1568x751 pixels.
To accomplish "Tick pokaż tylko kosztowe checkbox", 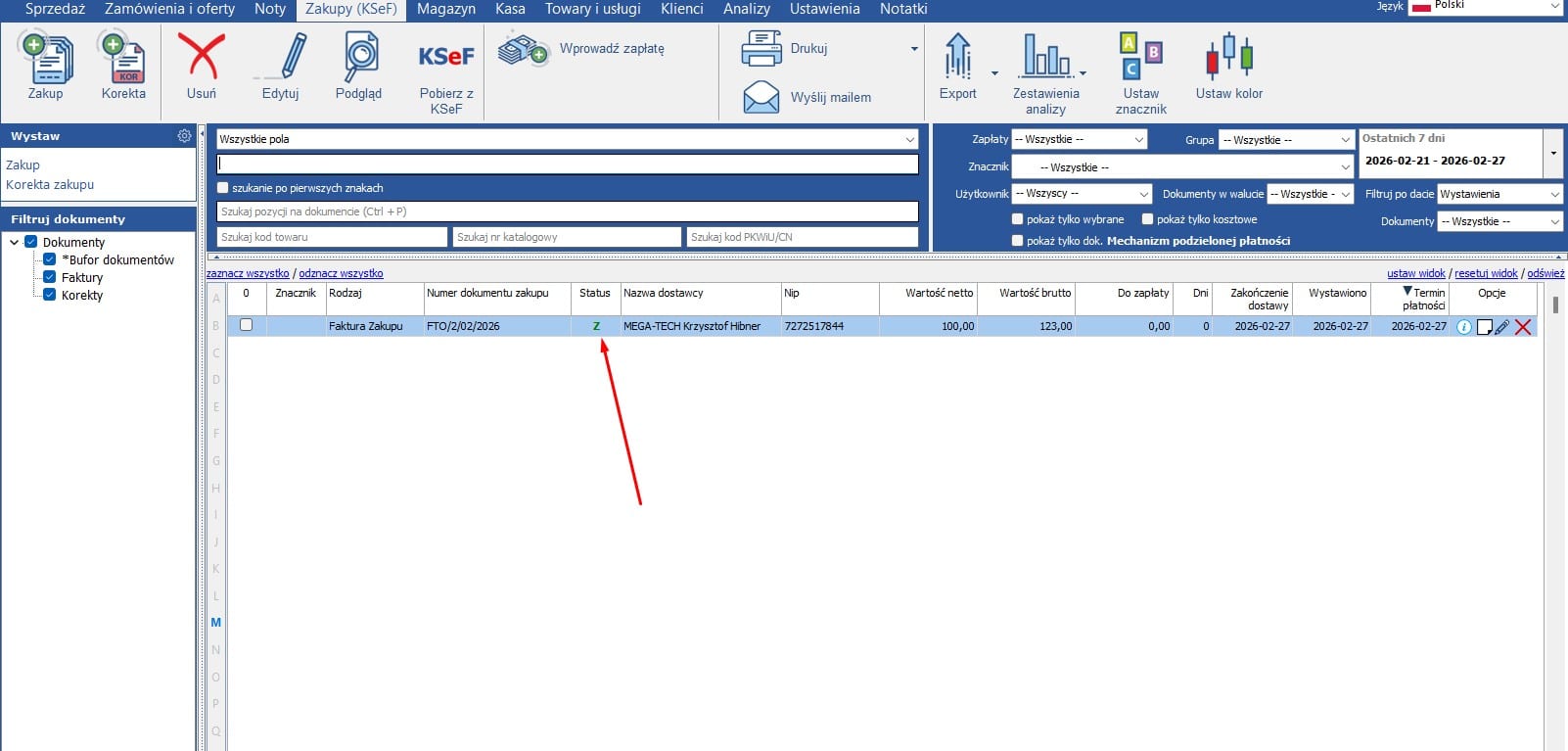I will tap(1148, 219).
